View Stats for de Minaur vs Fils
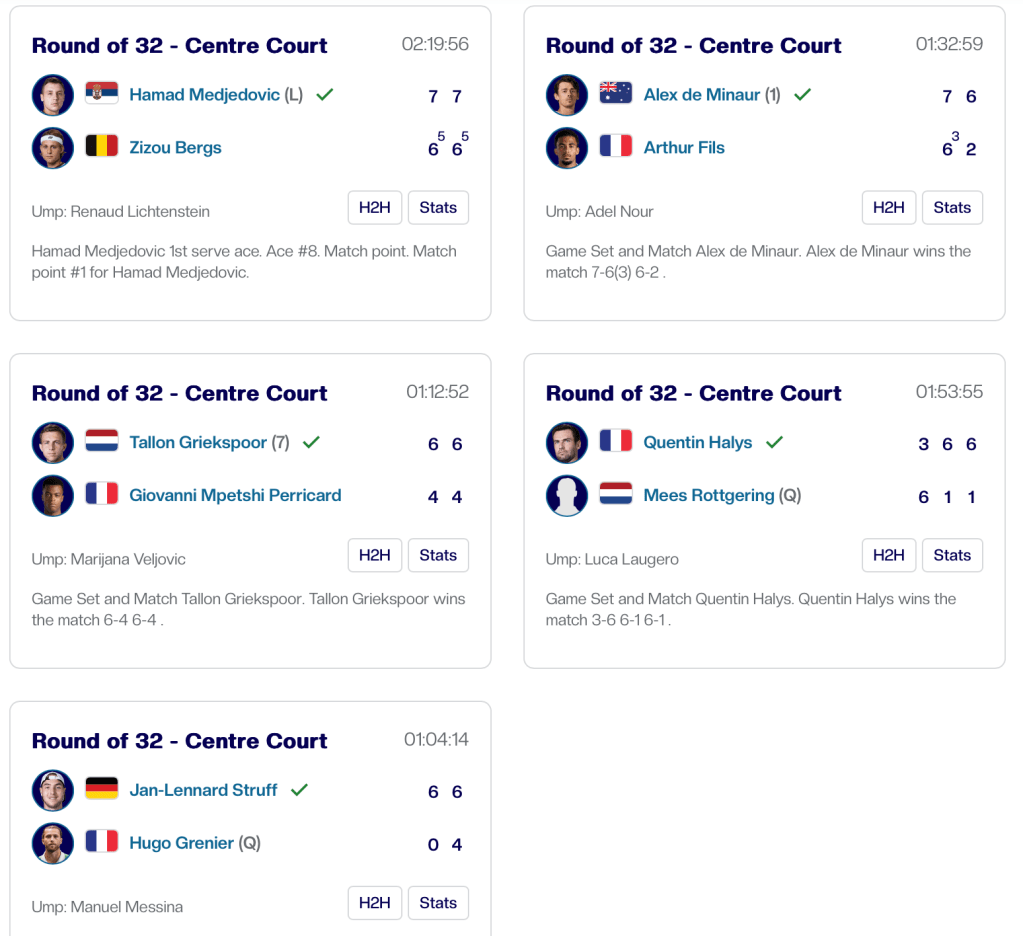This screenshot has height=936, width=1023. 952,208
